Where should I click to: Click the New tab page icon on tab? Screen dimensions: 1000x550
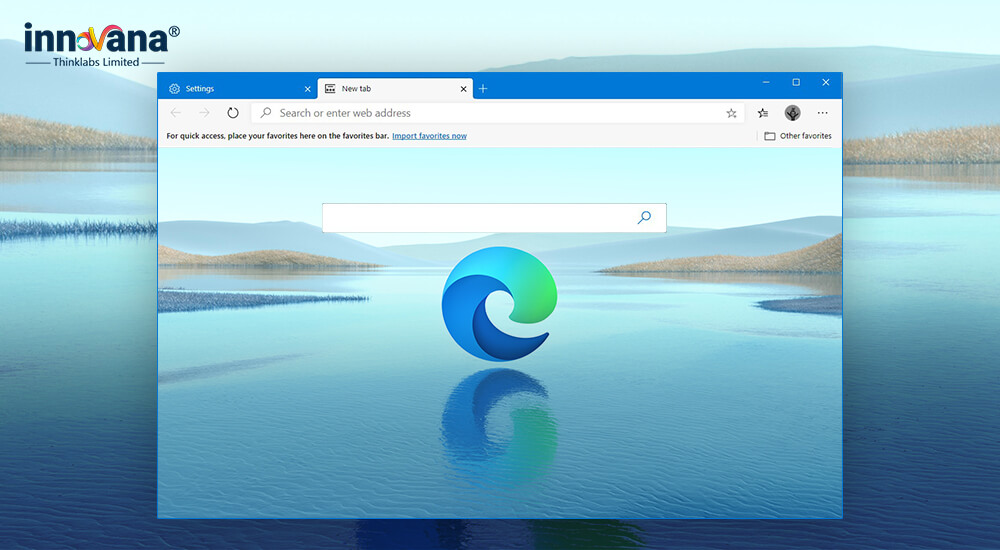330,89
